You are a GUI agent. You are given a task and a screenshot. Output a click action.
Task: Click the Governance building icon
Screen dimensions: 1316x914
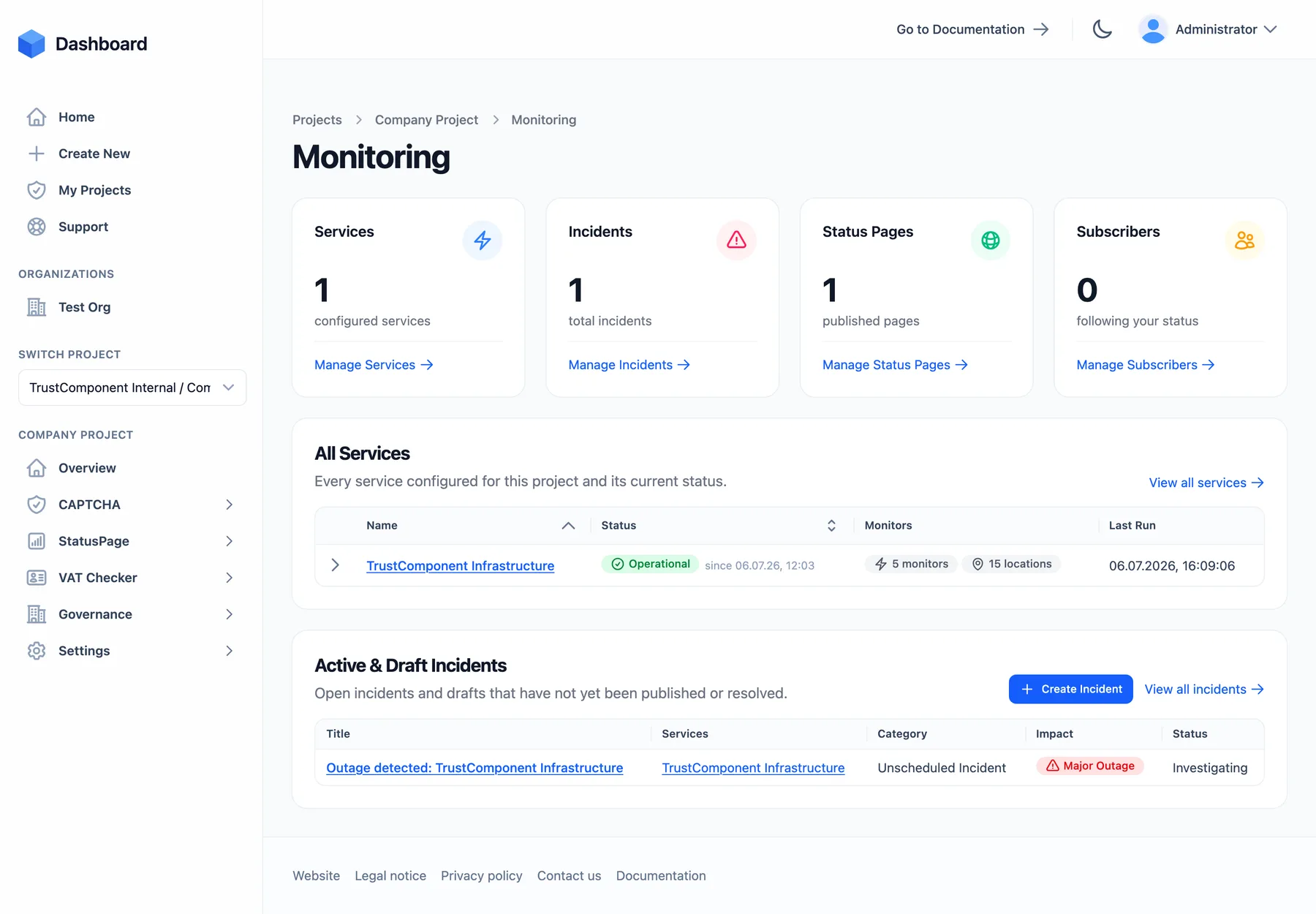37,614
